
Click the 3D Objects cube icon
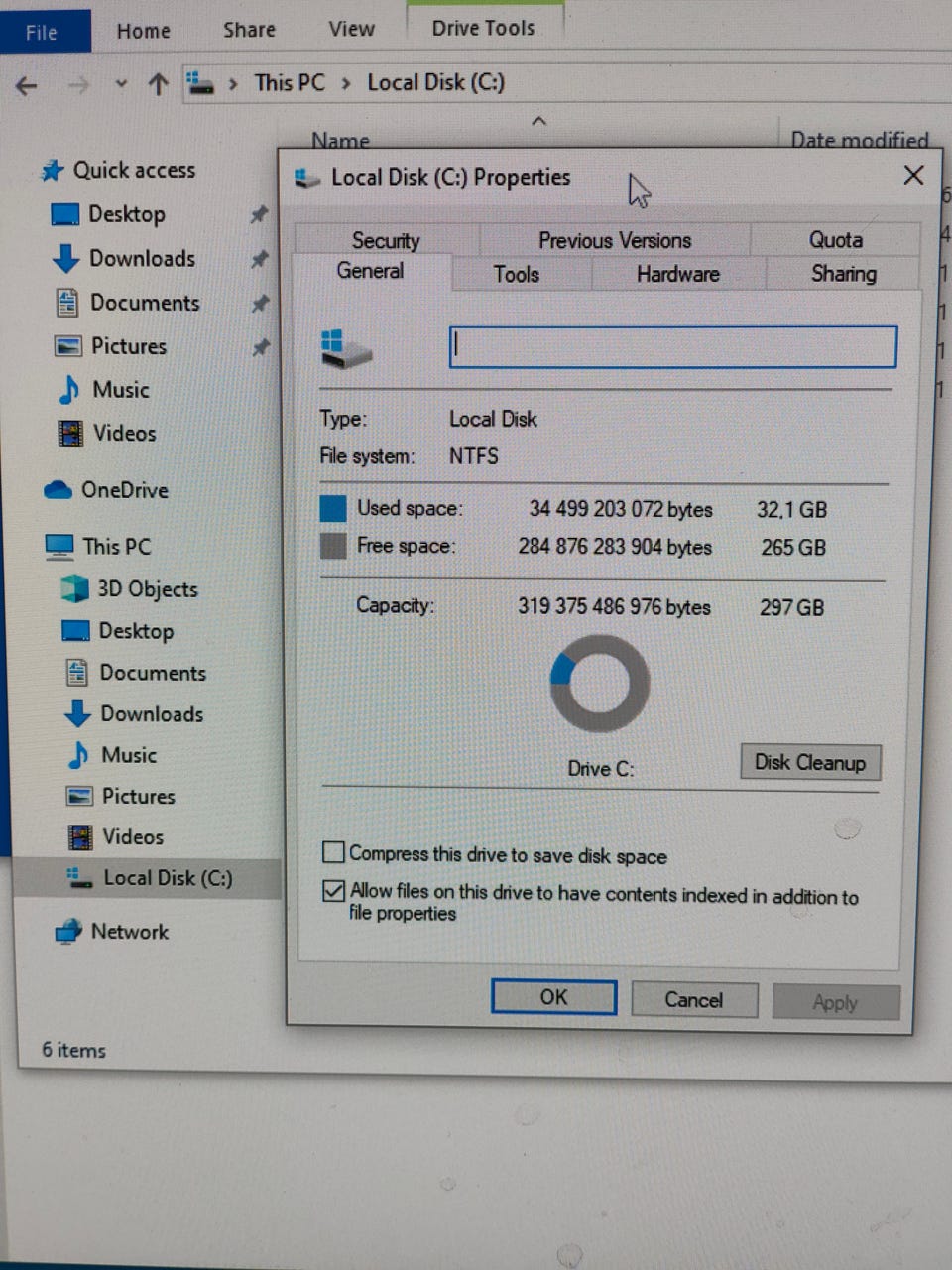pos(74,589)
